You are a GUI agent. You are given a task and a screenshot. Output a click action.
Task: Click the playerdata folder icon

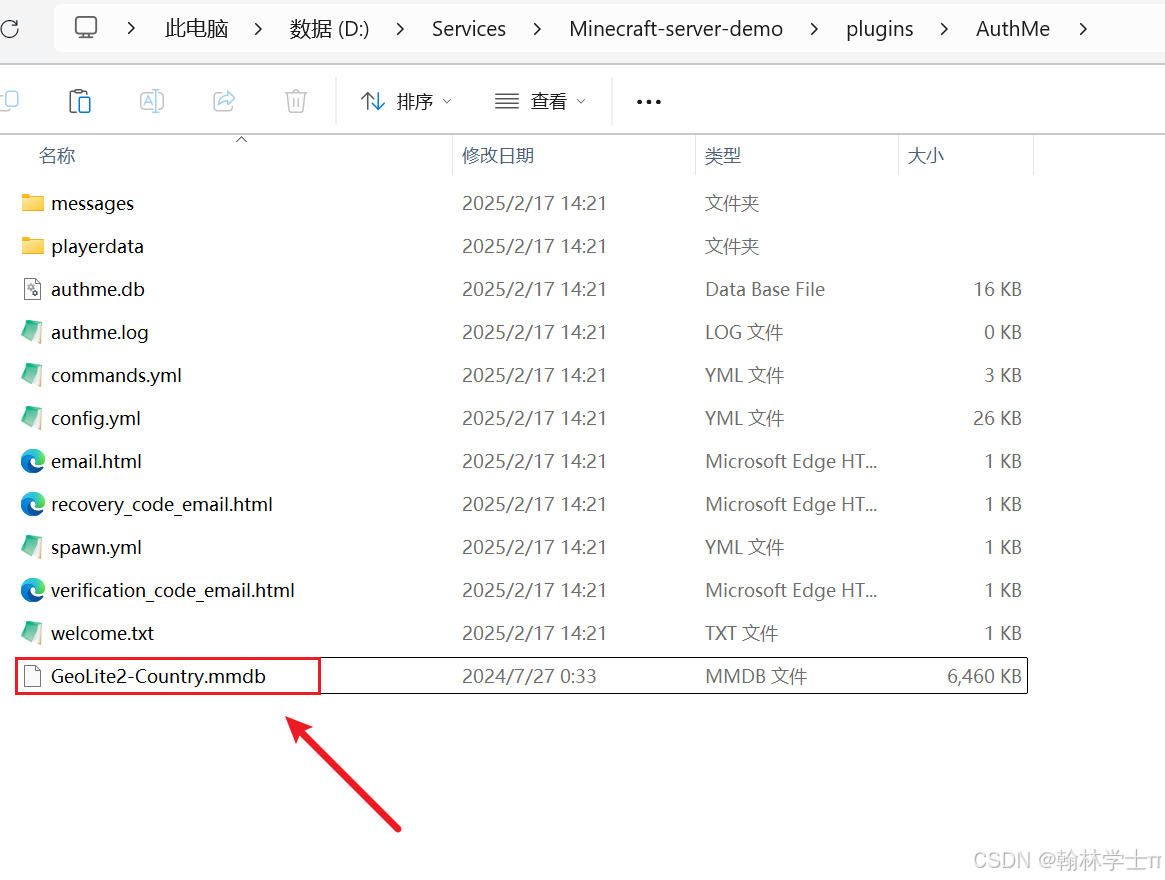[x=33, y=246]
